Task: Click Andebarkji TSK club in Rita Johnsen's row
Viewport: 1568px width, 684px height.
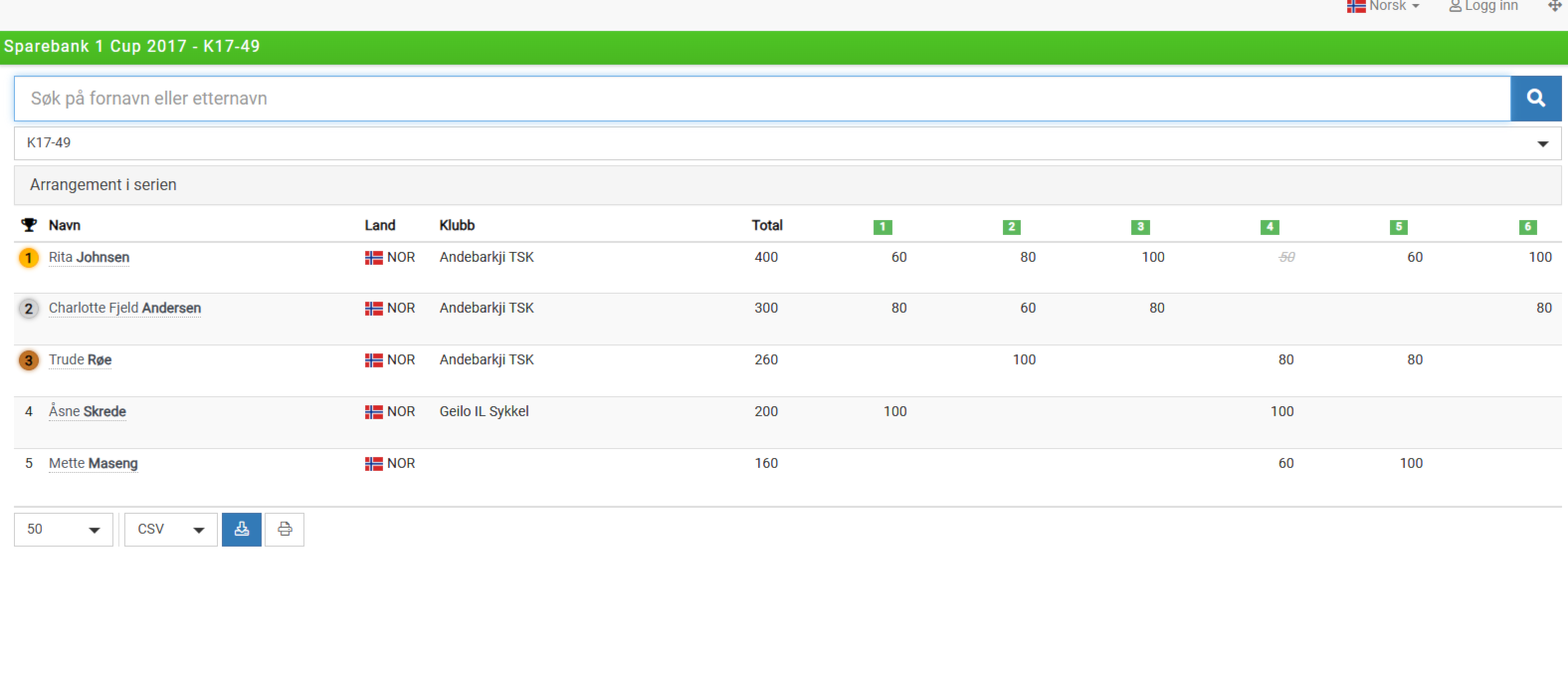Action: (x=487, y=257)
